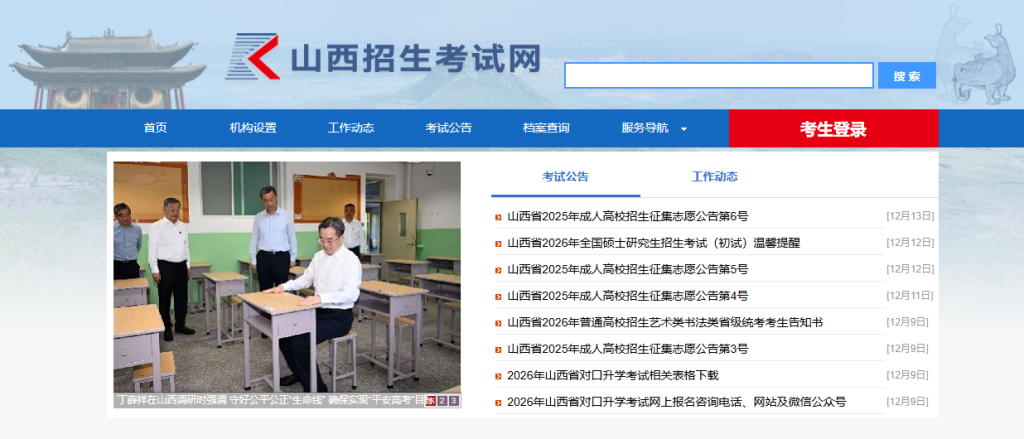Select the 热 first slide indicator
The width and height of the screenshot is (1024, 439).
(430, 401)
